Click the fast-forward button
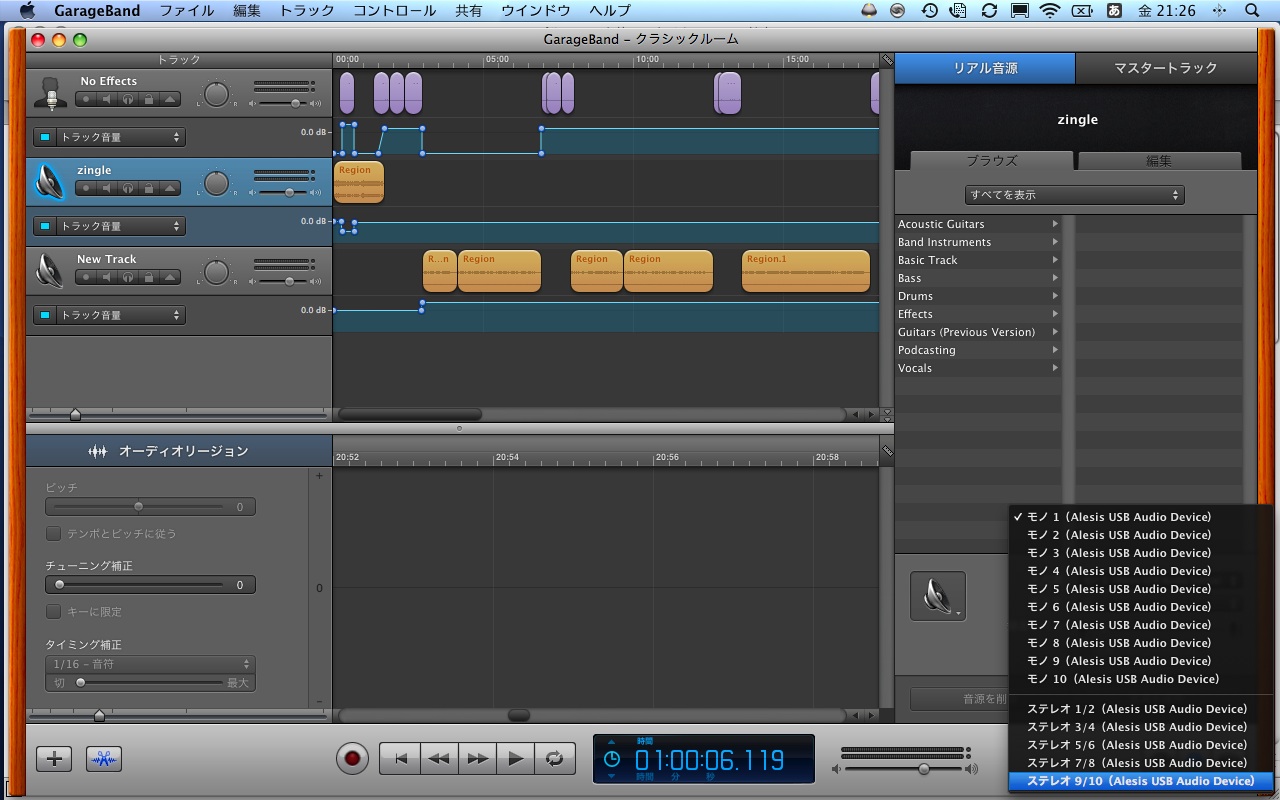 coord(477,758)
